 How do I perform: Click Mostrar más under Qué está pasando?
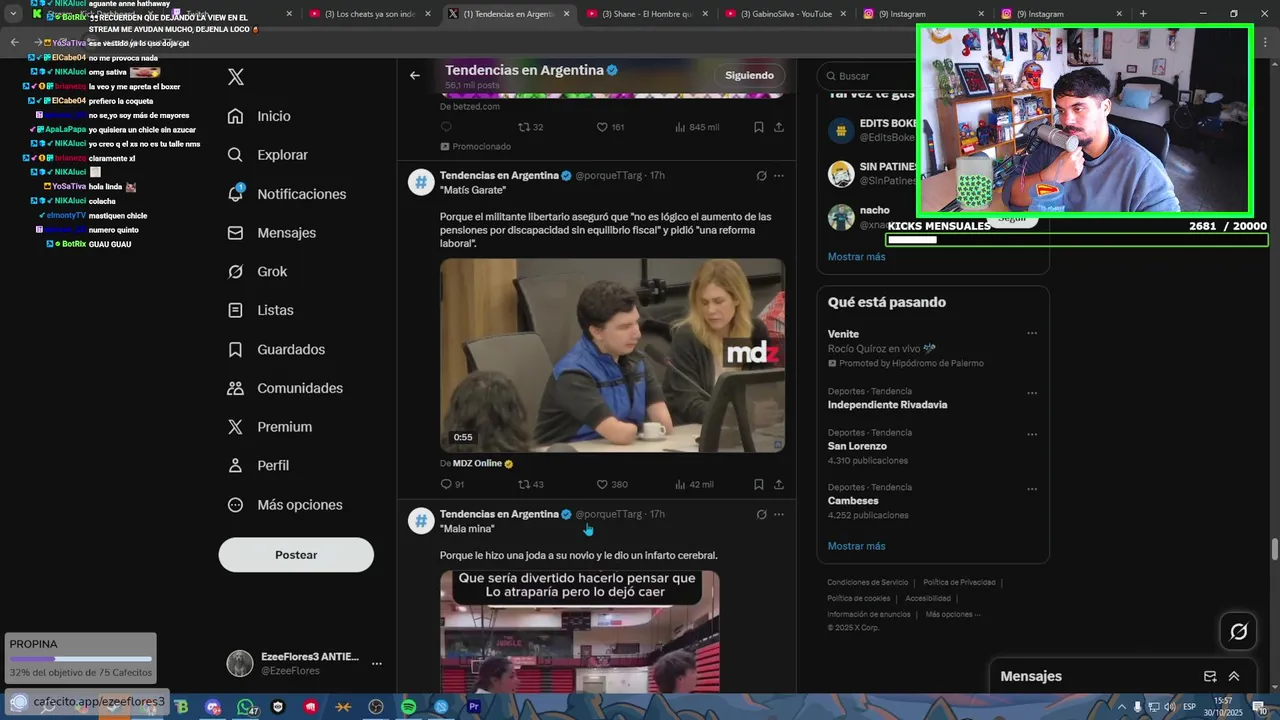(856, 547)
